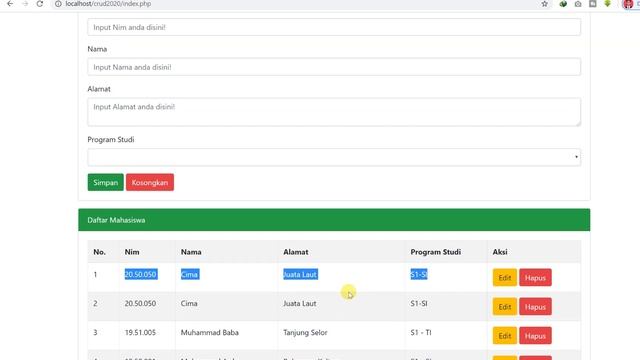Click the Nama label above its field
The width and height of the screenshot is (640, 360).
[x=97, y=49]
